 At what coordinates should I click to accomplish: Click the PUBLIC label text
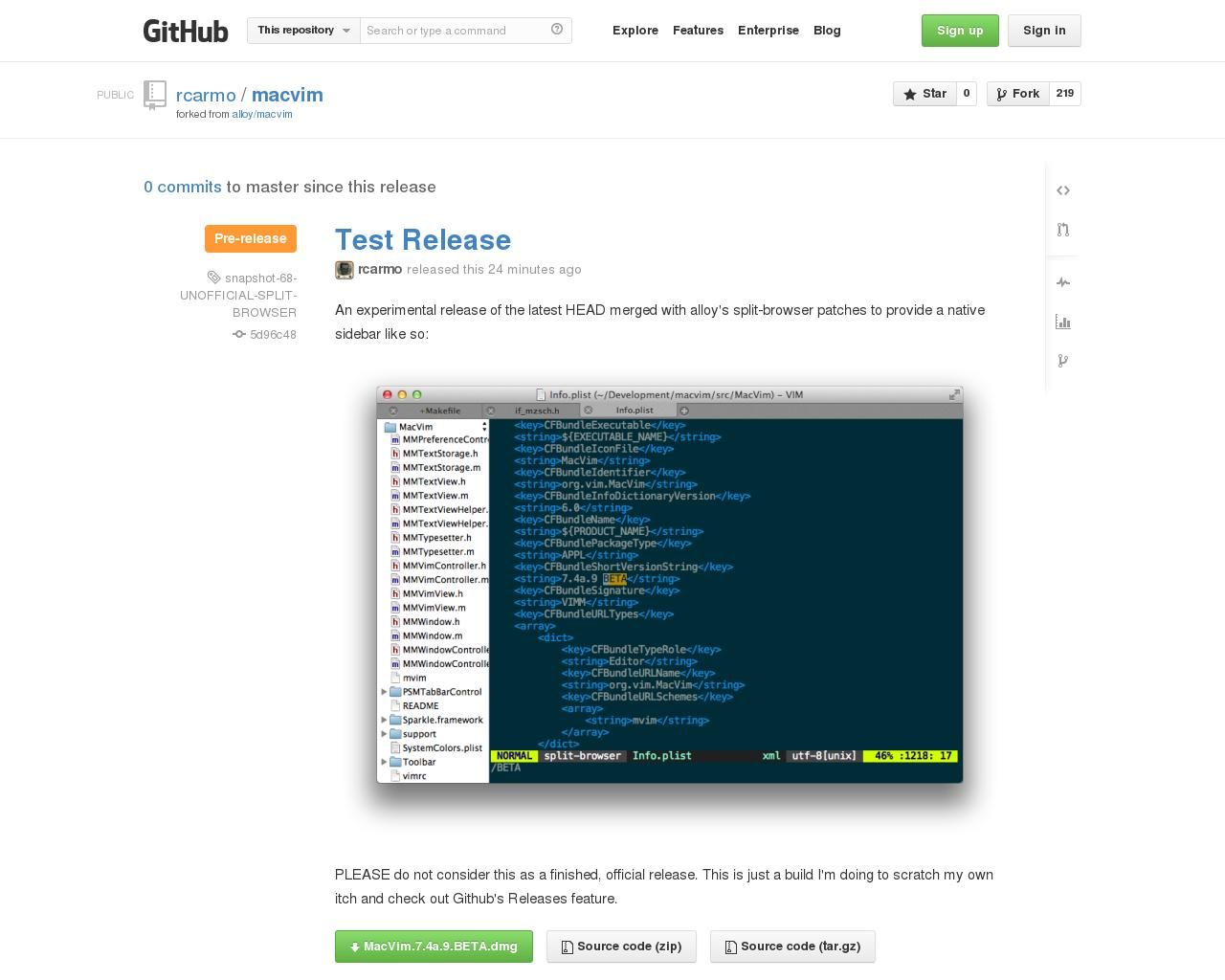click(x=116, y=95)
